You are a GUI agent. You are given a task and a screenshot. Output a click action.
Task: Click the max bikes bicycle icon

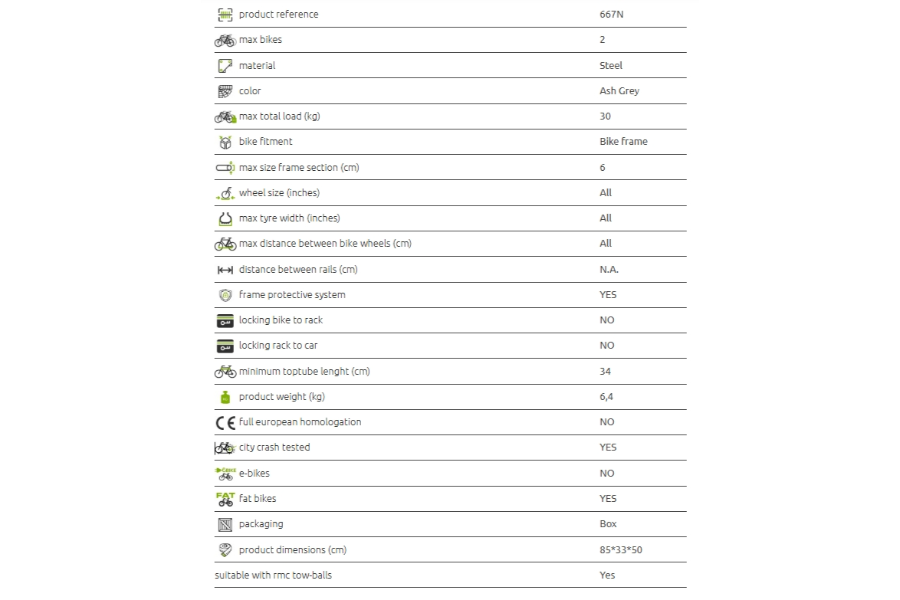pos(225,40)
